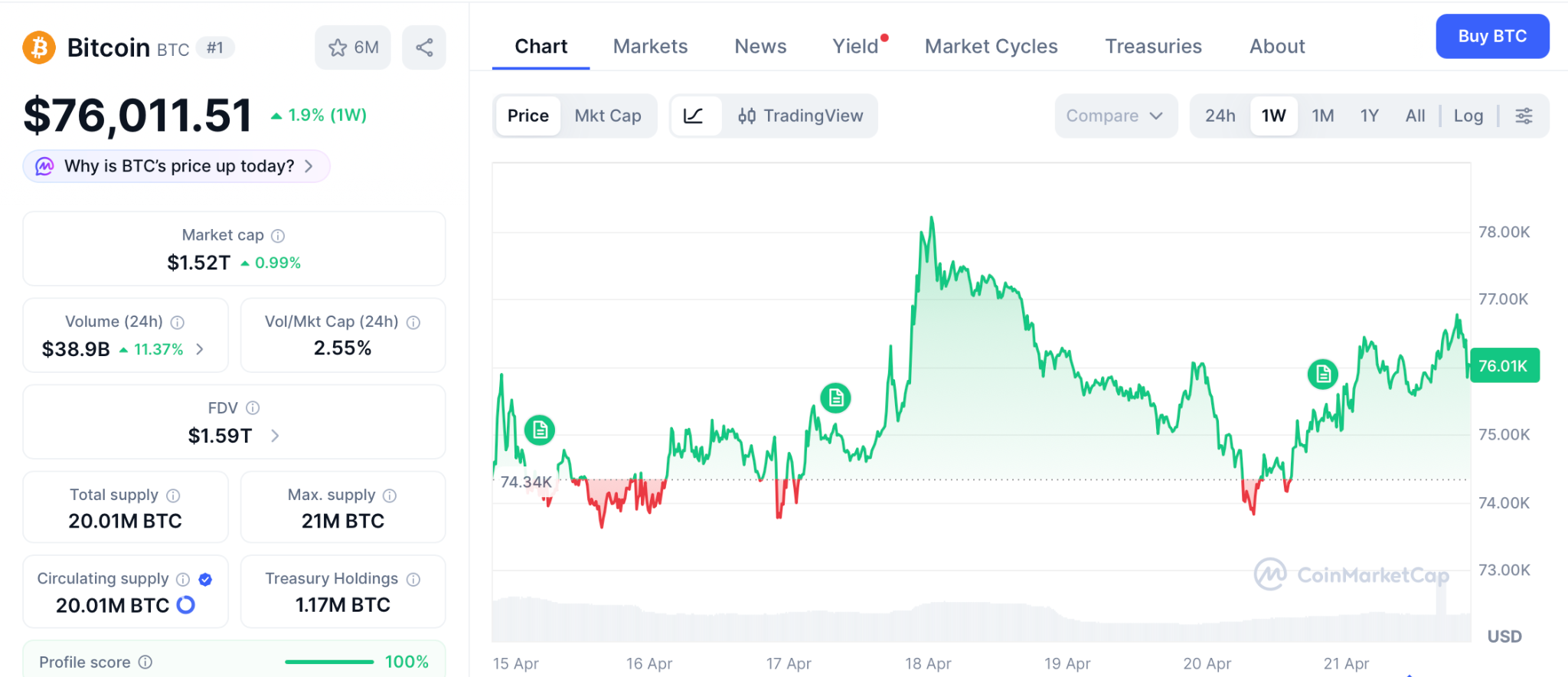The image size is (1568, 677).
Task: Click the star watchlist icon
Action: 338,47
